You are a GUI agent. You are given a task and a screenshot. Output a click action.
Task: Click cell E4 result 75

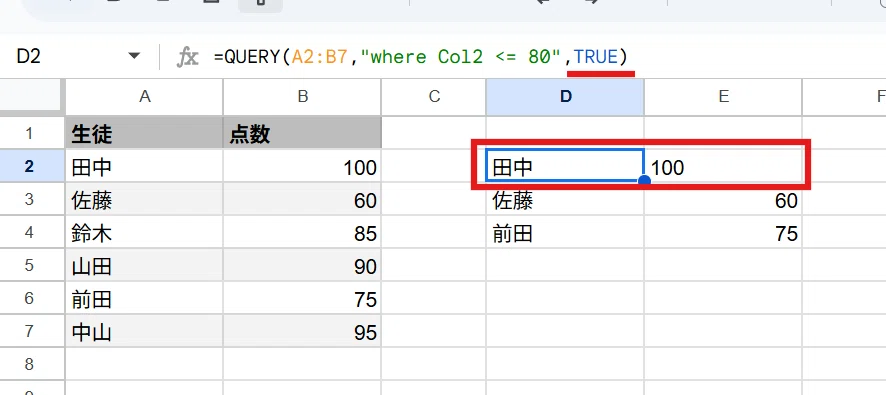723,232
